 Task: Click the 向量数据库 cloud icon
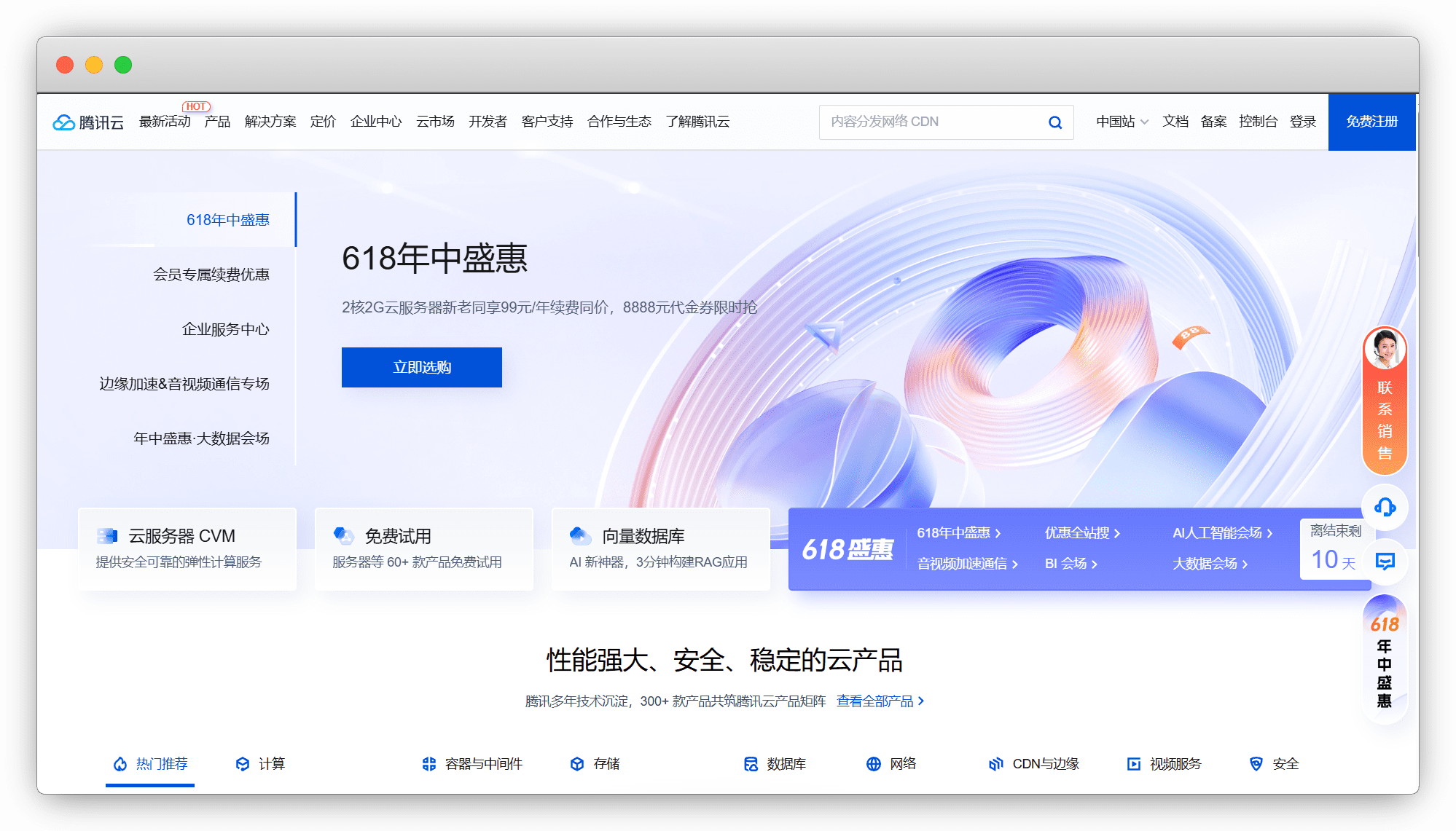pyautogui.click(x=580, y=536)
